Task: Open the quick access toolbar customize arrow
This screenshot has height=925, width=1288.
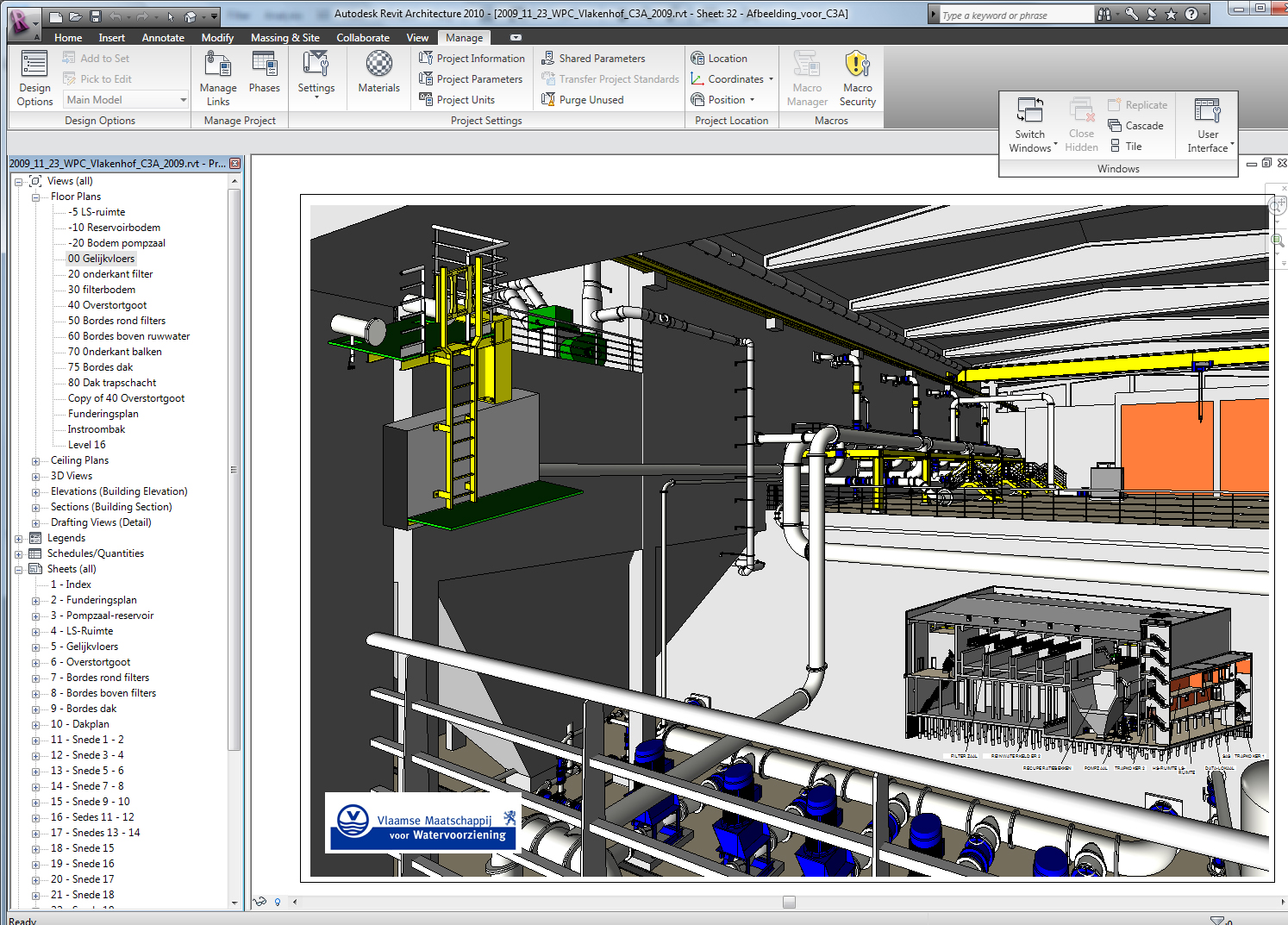Action: click(214, 16)
